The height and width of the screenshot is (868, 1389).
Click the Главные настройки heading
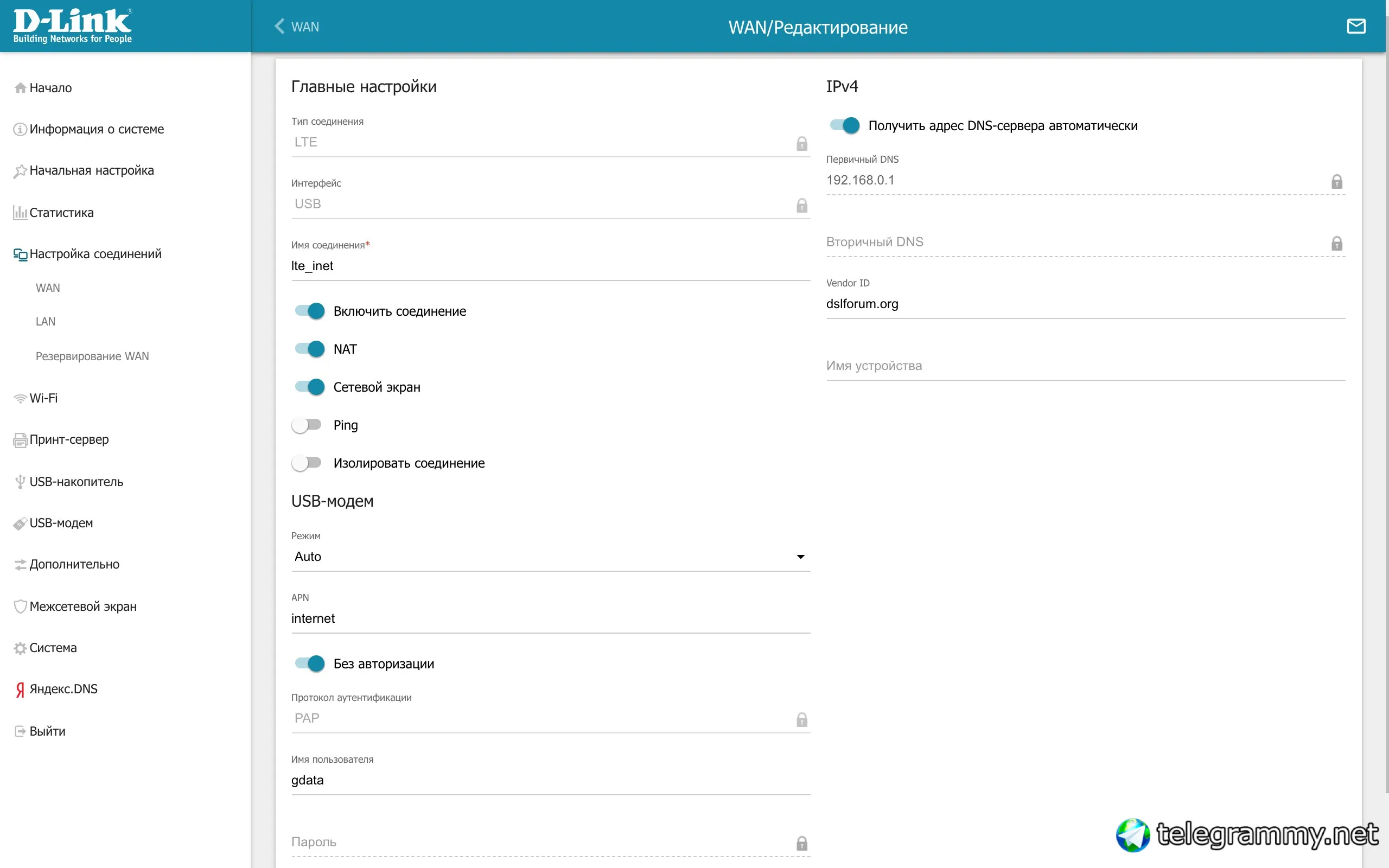364,87
